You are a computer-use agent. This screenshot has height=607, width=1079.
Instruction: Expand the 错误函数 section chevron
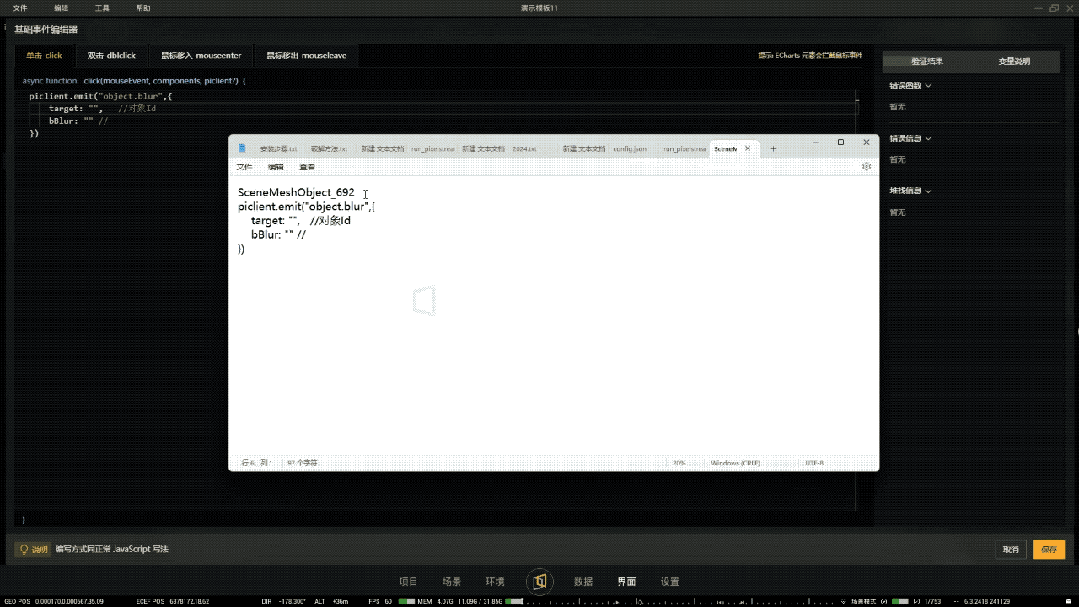[x=928, y=86]
